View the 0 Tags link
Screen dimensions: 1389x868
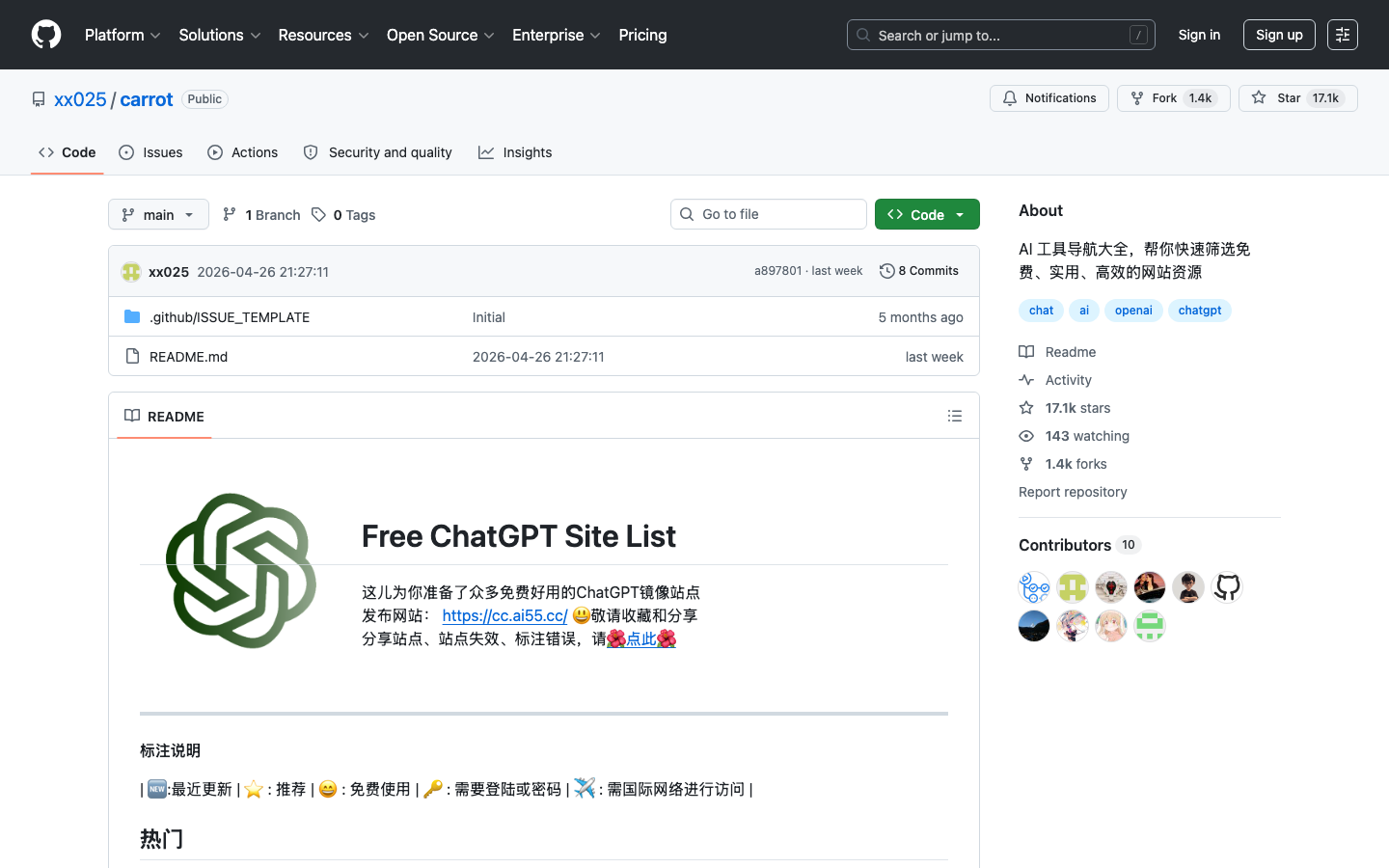tap(343, 215)
